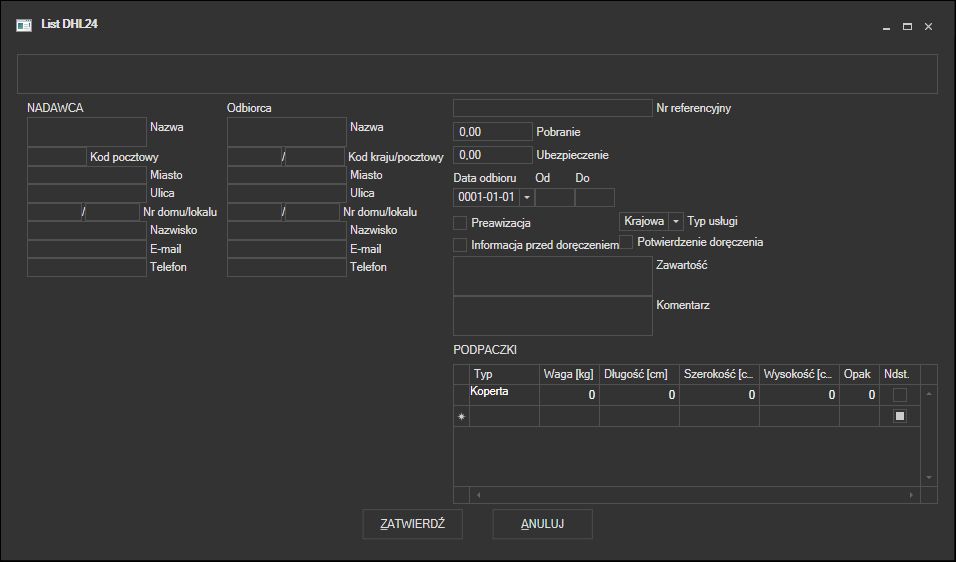Tick Informacja przed doręczeniem checkbox
956x562 pixels.
click(x=460, y=245)
